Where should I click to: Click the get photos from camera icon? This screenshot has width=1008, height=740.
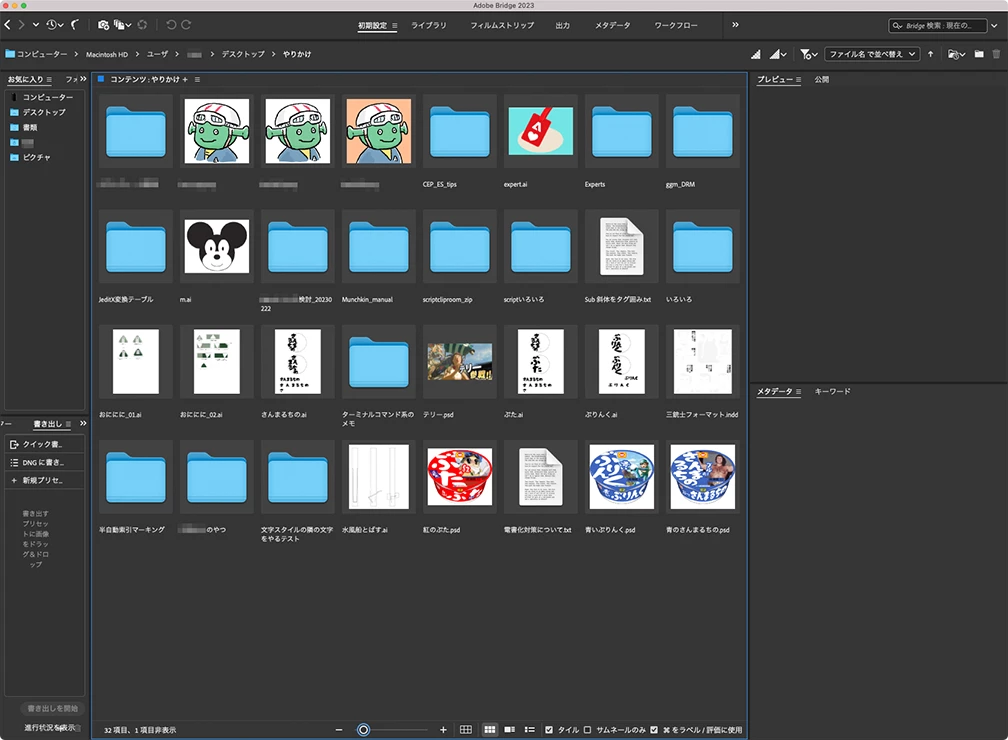[103, 25]
